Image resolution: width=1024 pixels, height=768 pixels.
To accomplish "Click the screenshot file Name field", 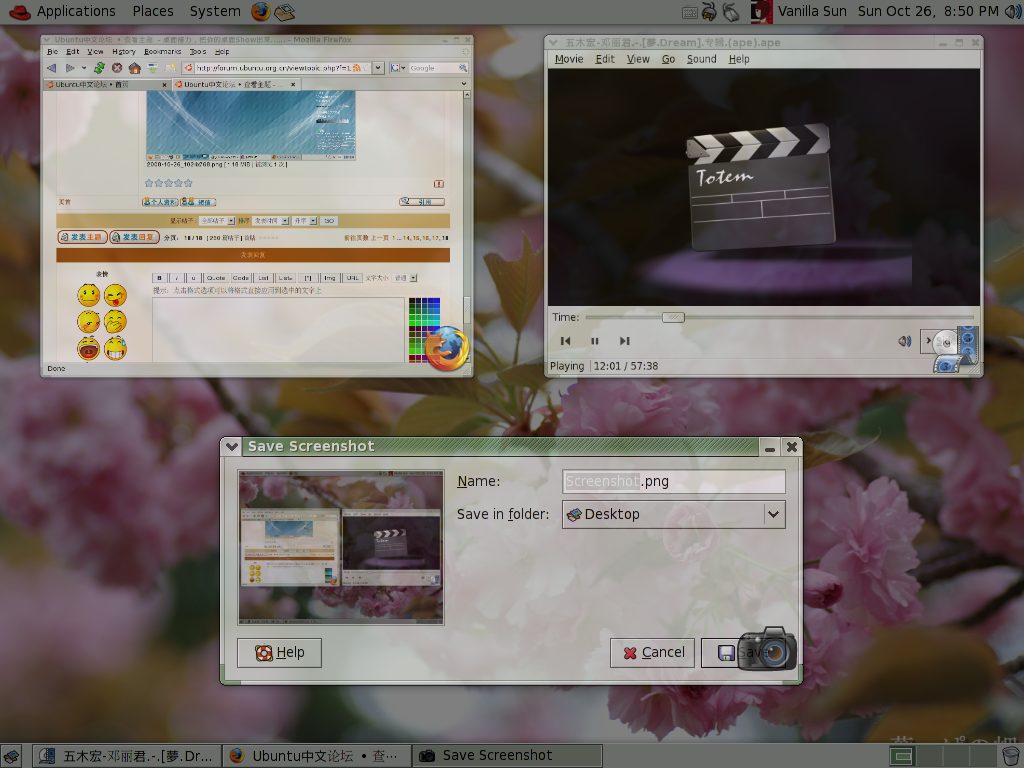I will coord(673,481).
